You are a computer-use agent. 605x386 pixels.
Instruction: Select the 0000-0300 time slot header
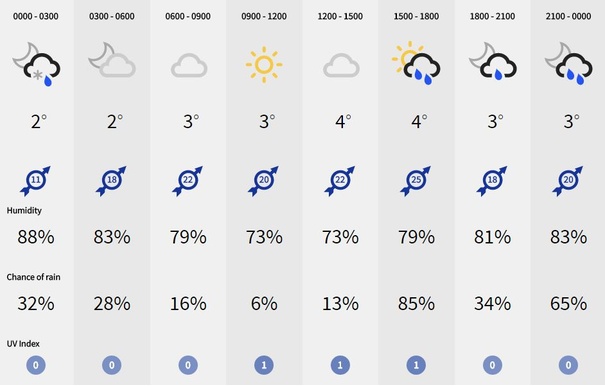[x=35, y=17]
